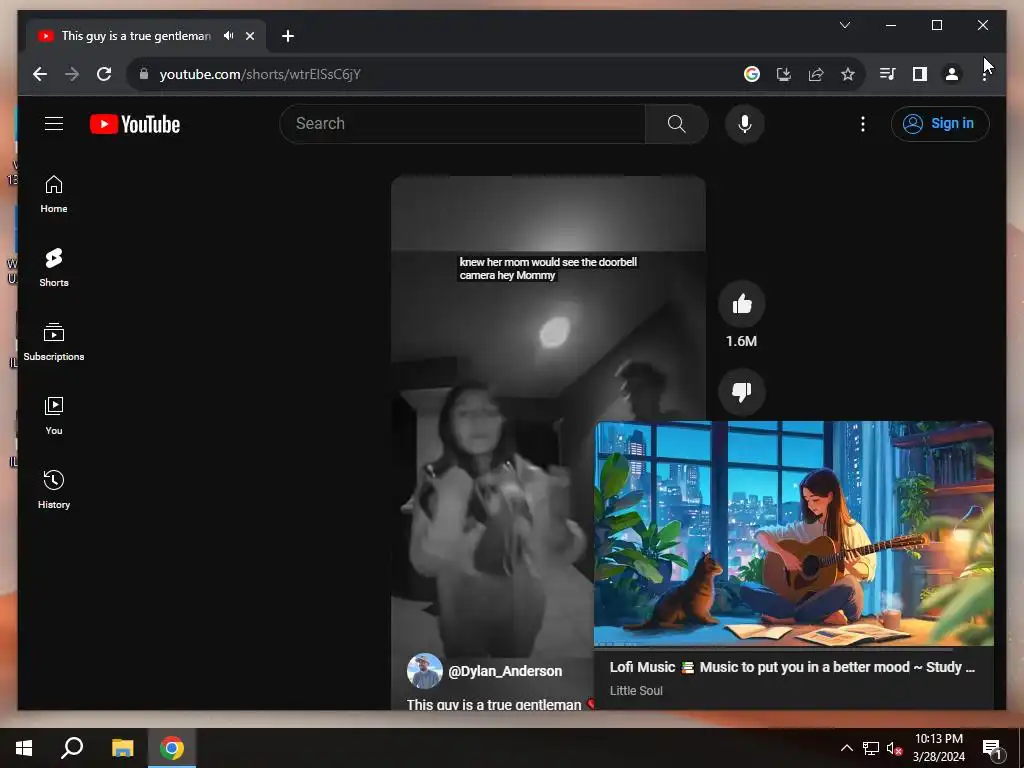Image resolution: width=1024 pixels, height=768 pixels.
Task: Open Chrome three-dot menu
Action: click(x=984, y=74)
